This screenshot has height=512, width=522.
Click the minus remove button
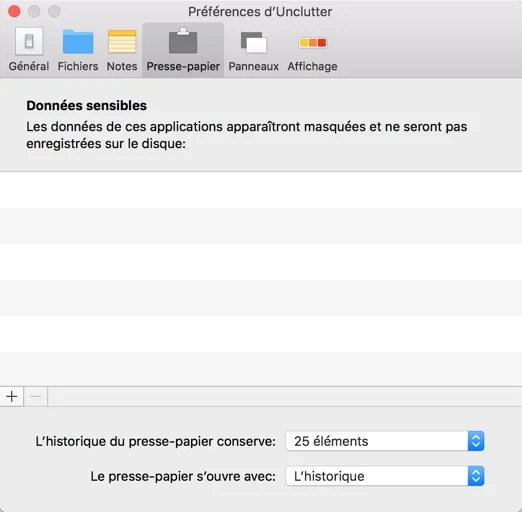(36, 397)
